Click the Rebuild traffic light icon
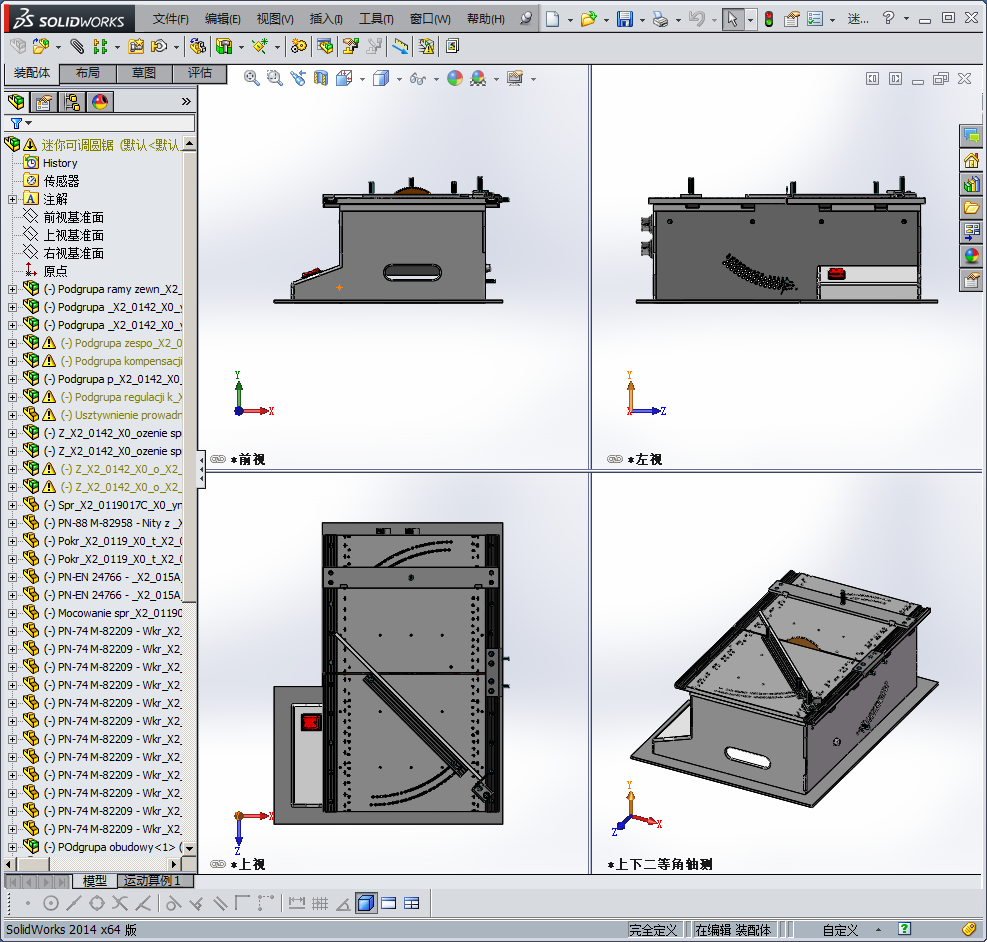Screen dimensions: 987x942 [x=768, y=19]
